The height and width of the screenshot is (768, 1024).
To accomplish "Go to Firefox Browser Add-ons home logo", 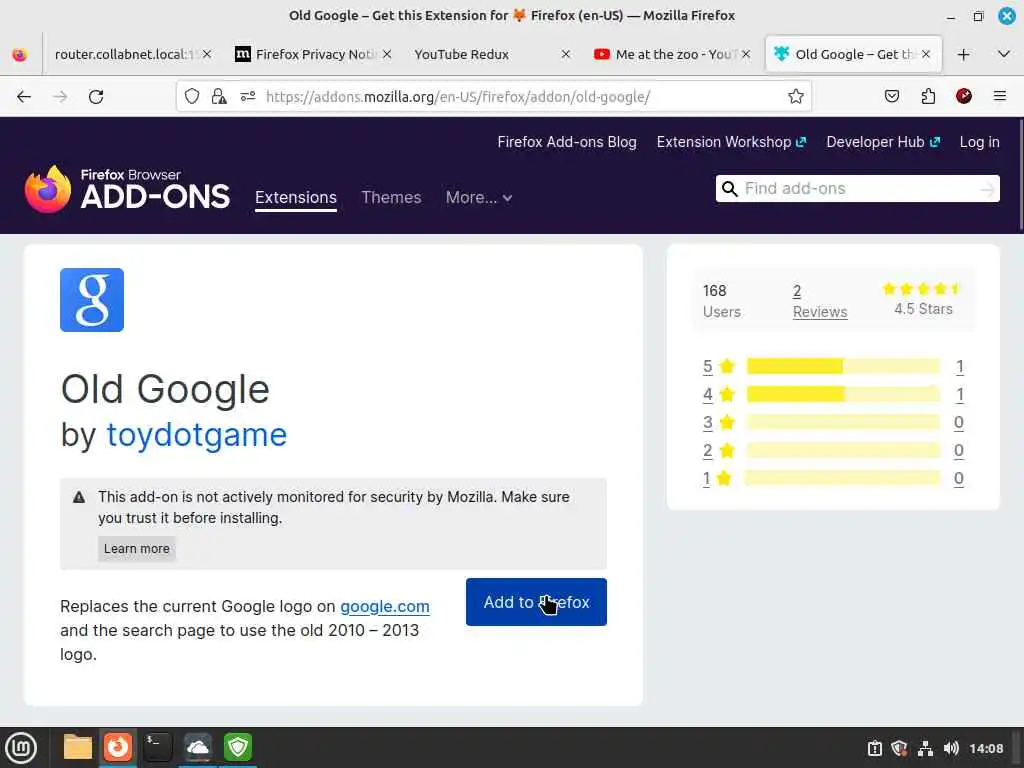I will 127,189.
